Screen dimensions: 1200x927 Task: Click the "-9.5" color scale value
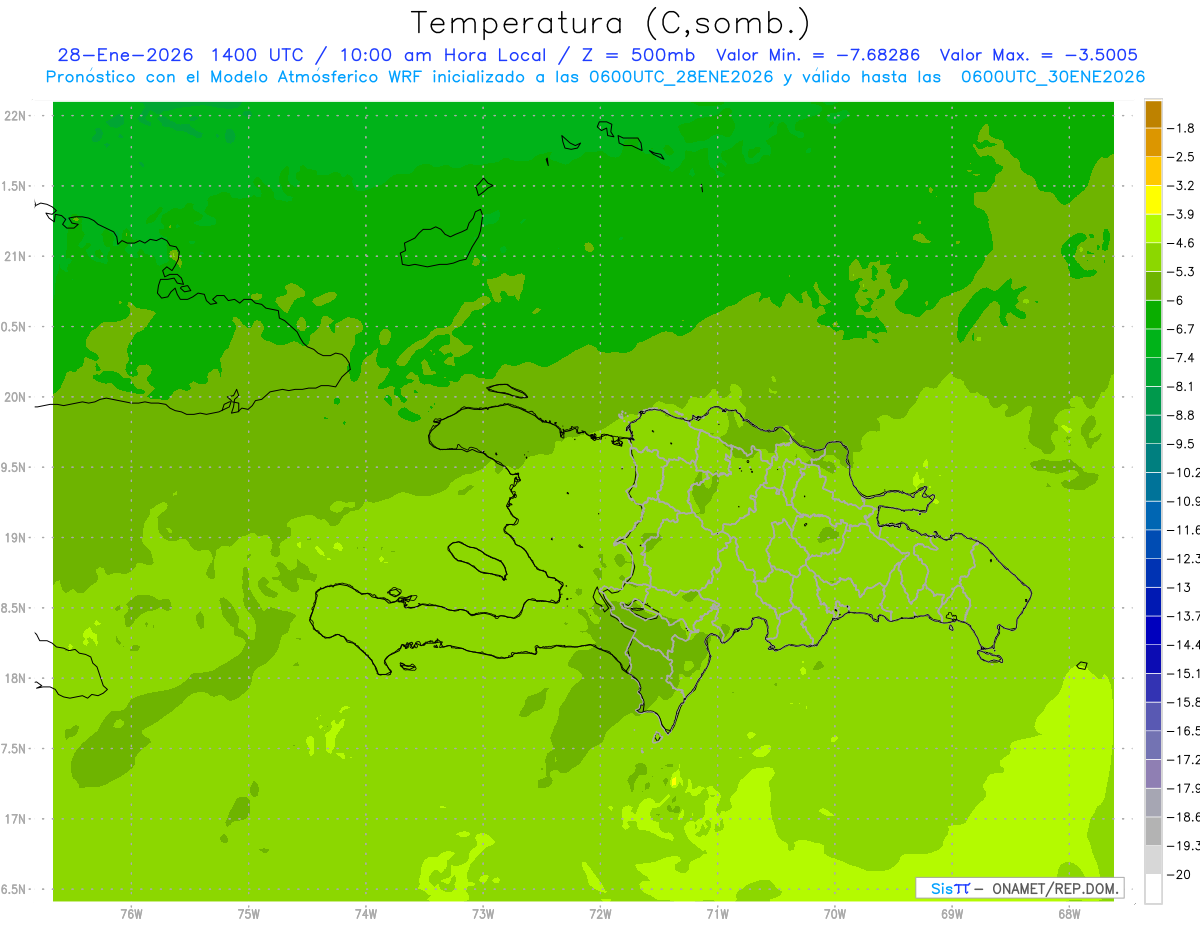click(x=1181, y=443)
